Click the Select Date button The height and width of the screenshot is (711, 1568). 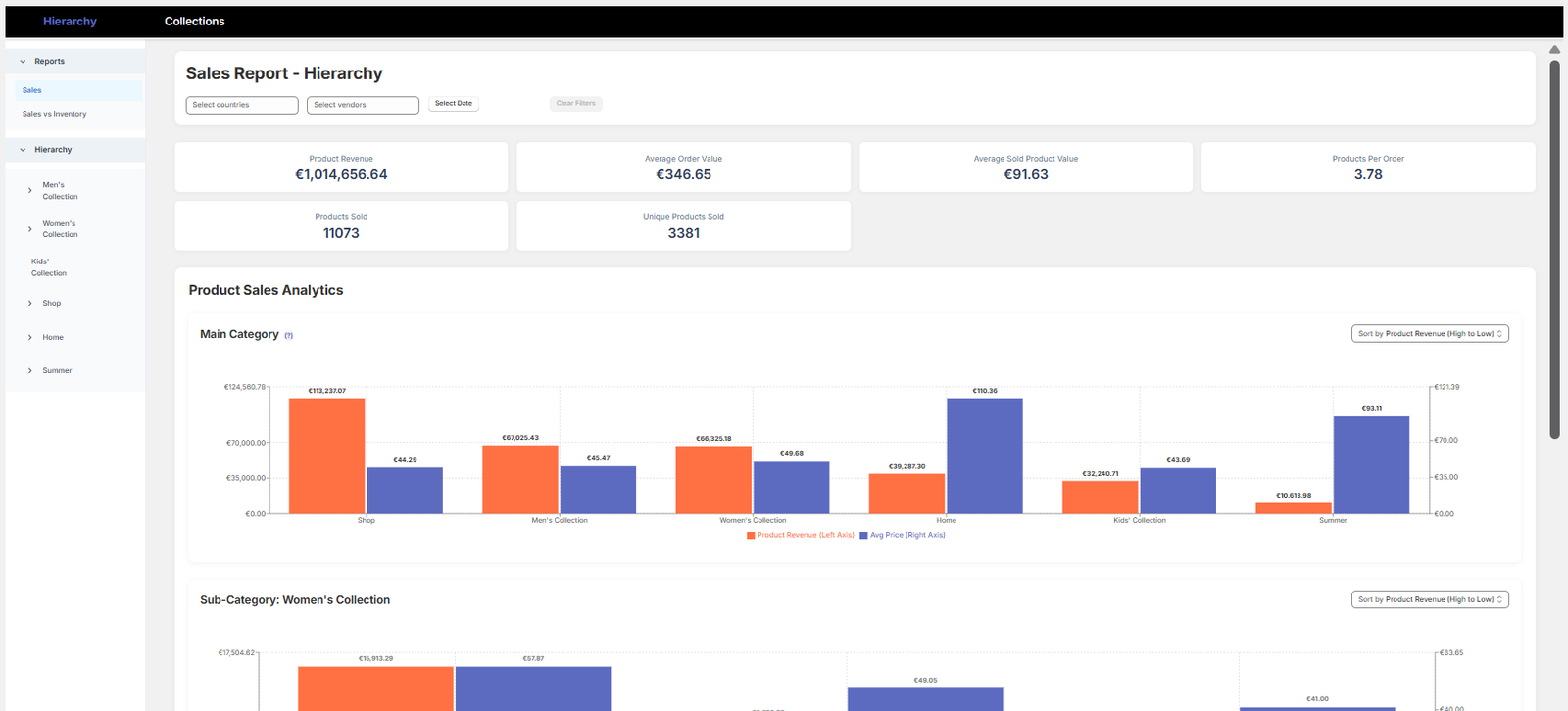[454, 103]
